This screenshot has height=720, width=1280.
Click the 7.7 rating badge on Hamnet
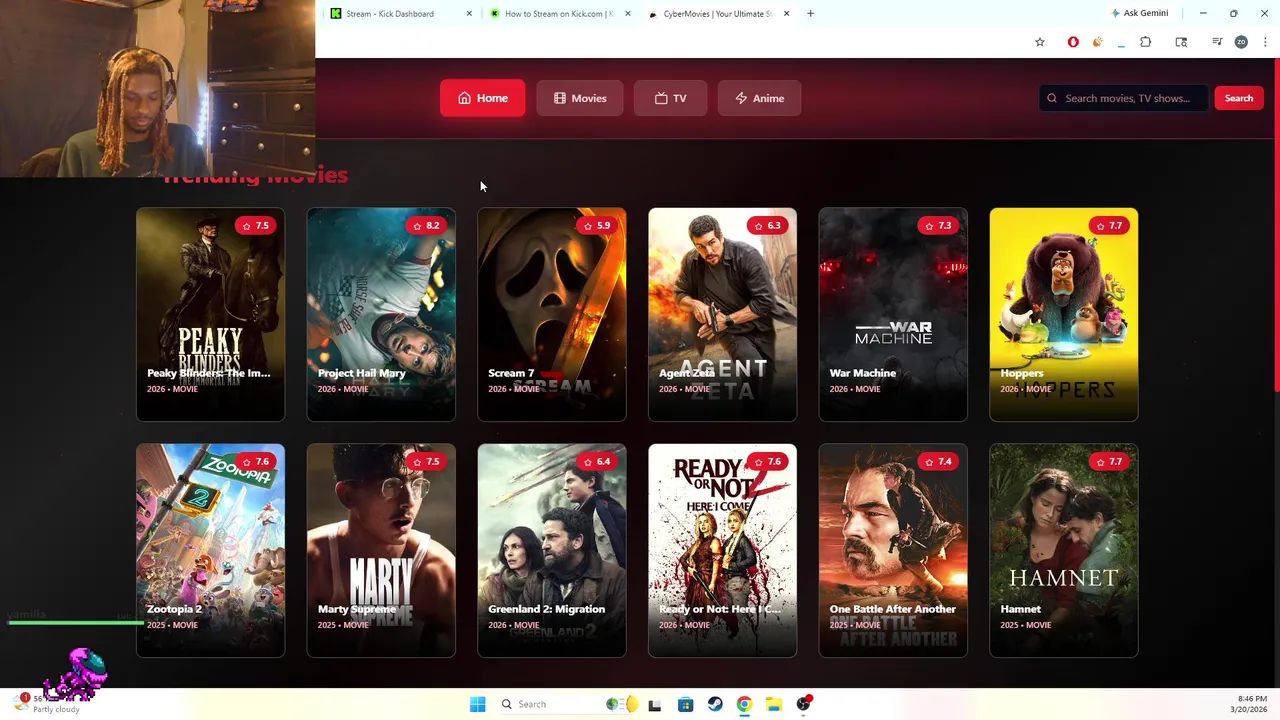pos(1109,461)
